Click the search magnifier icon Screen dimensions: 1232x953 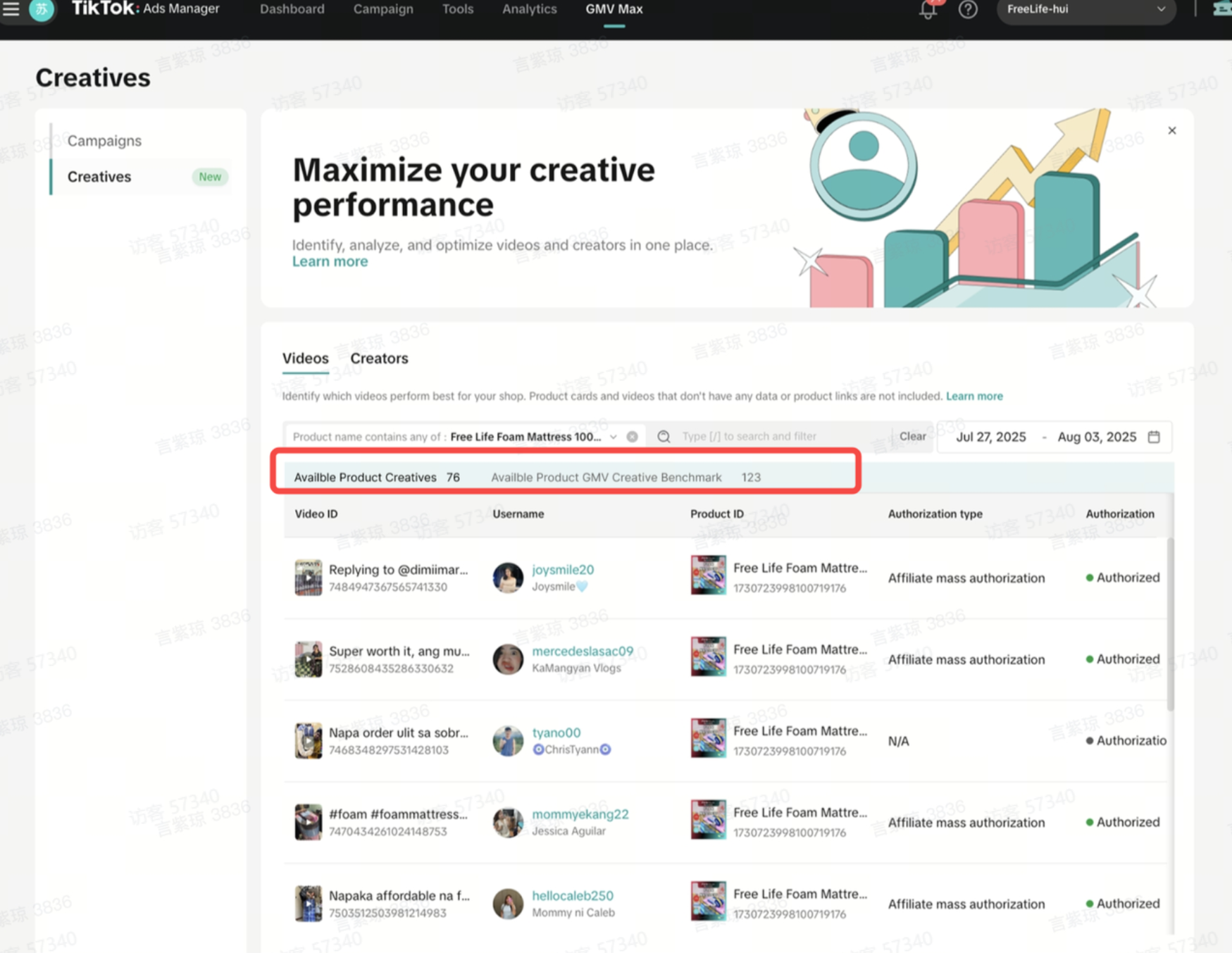[x=664, y=437]
